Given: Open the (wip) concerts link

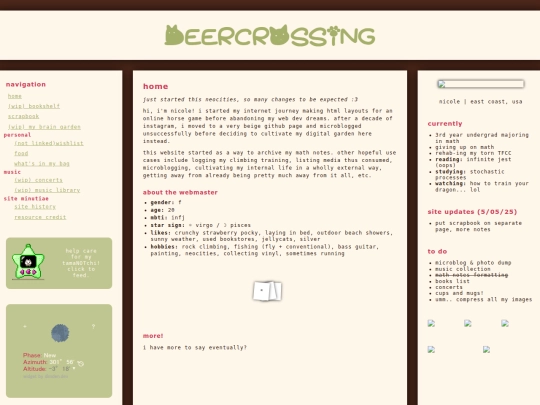Looking at the screenshot, I should click(x=38, y=180).
